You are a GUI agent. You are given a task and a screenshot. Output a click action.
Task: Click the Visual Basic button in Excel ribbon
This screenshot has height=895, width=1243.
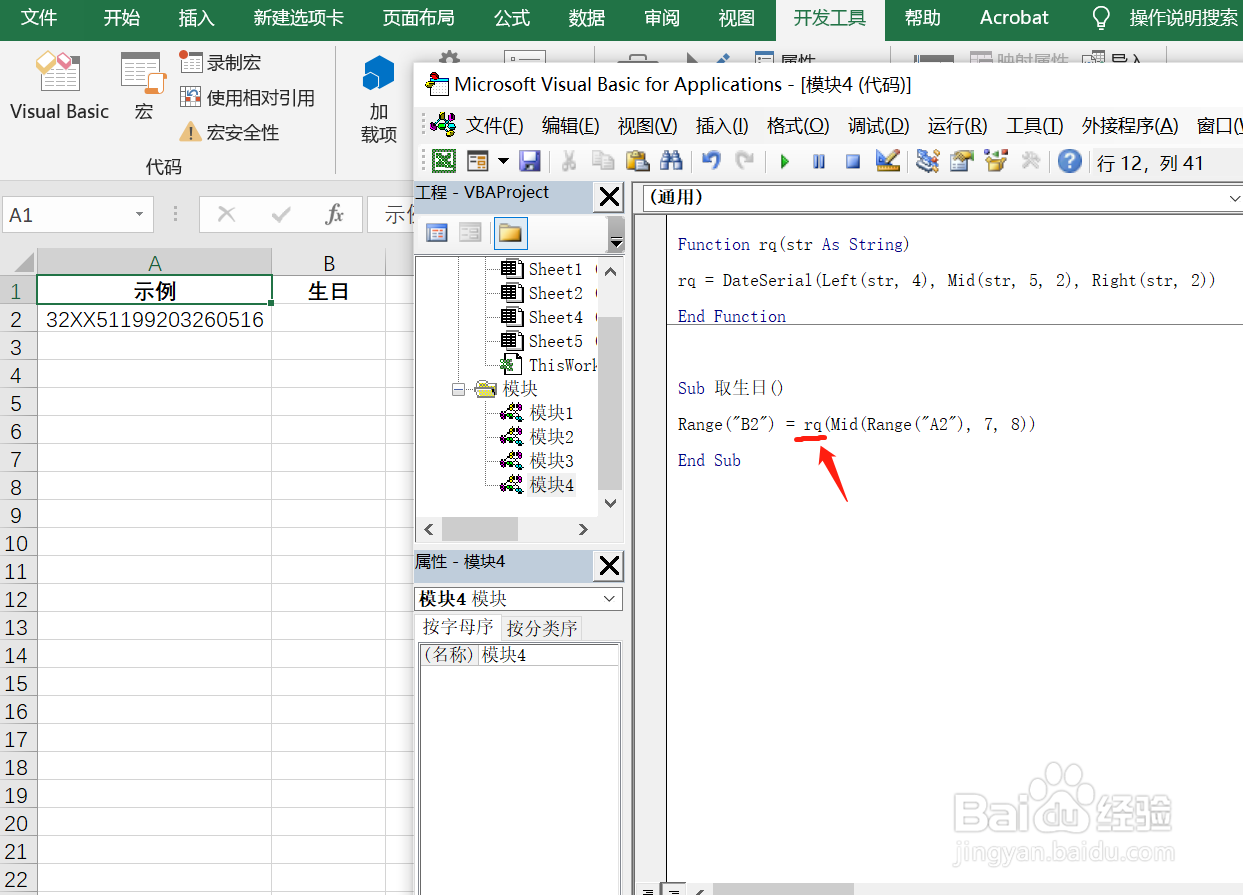coord(59,88)
